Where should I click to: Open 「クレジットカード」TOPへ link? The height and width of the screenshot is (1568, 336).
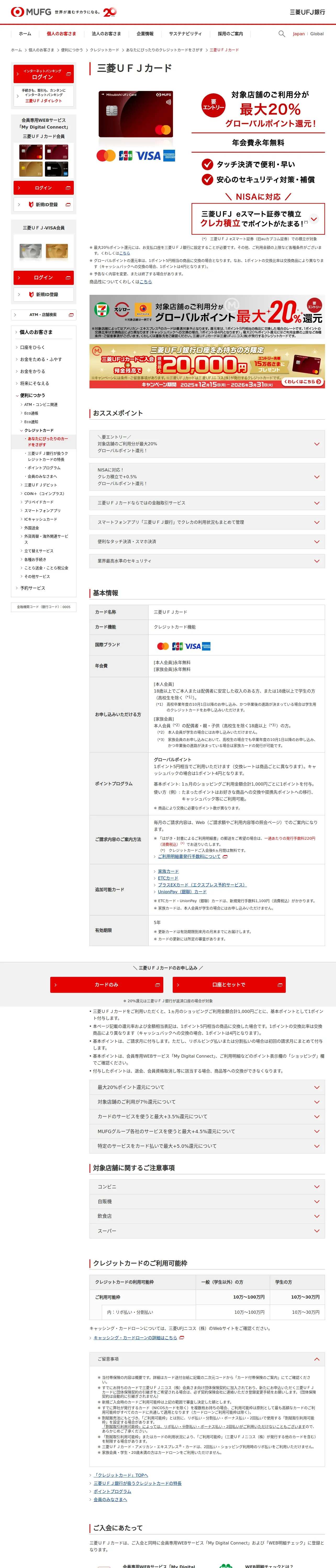pyautogui.click(x=121, y=1475)
